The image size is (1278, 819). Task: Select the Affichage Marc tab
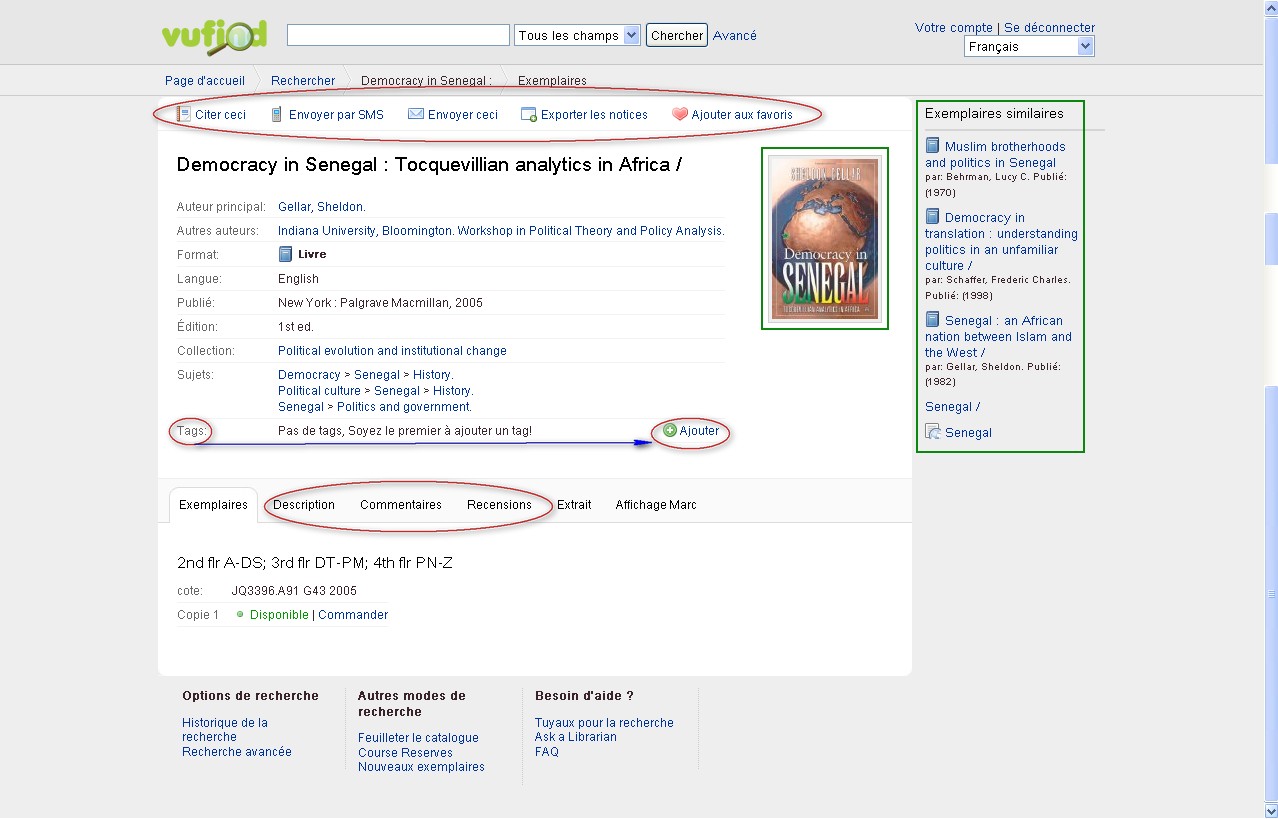(x=656, y=505)
